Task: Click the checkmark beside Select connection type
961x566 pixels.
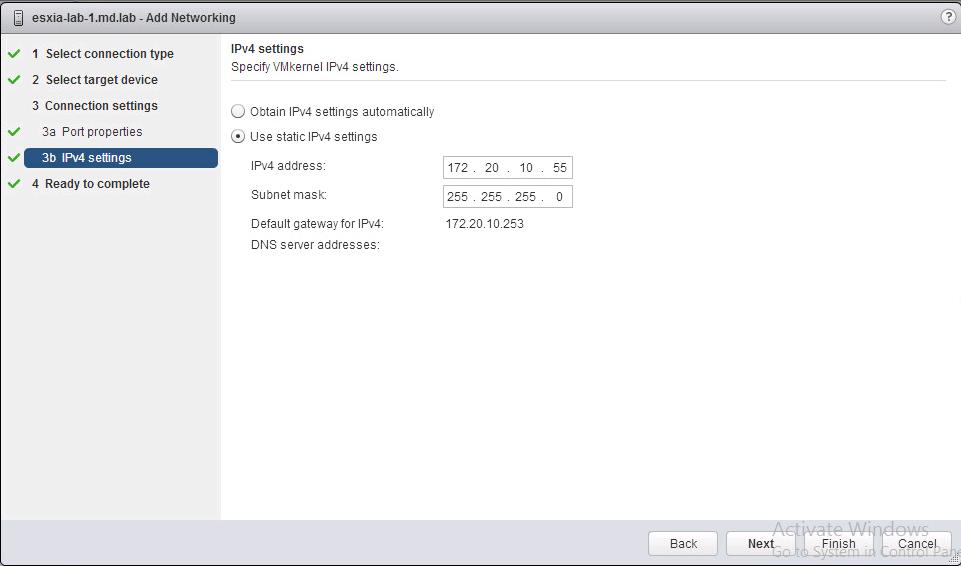Action: click(14, 54)
